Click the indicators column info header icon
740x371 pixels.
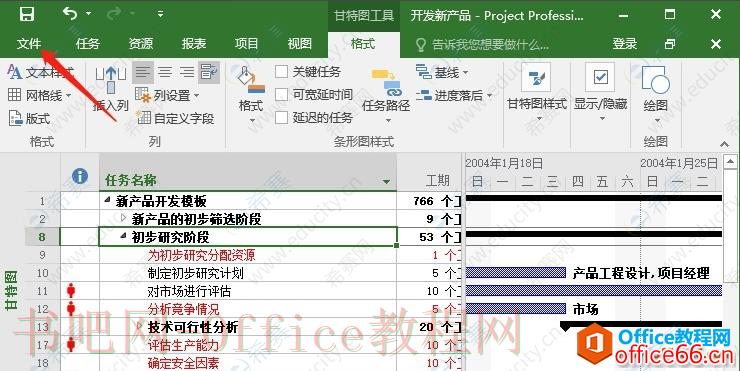click(80, 177)
